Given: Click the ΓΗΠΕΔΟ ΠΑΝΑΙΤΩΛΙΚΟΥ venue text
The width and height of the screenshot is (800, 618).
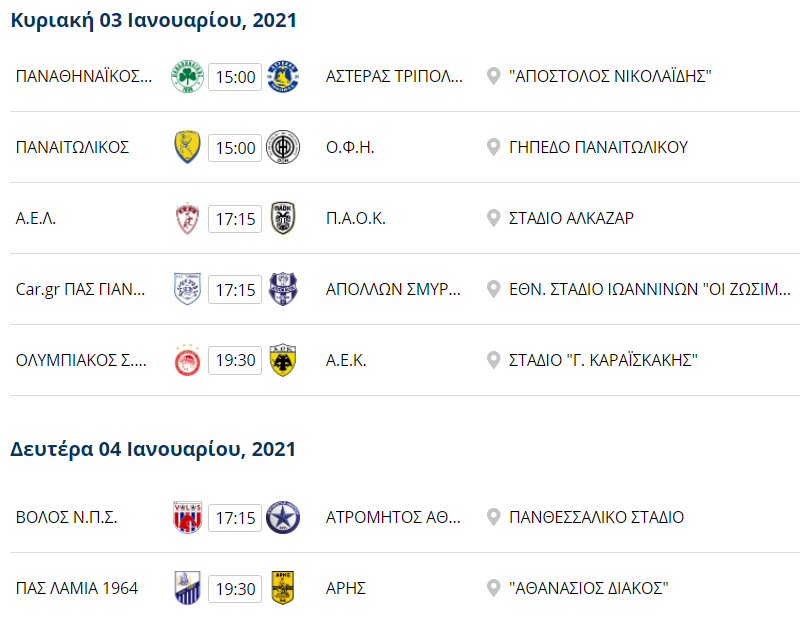Looking at the screenshot, I should [x=598, y=147].
